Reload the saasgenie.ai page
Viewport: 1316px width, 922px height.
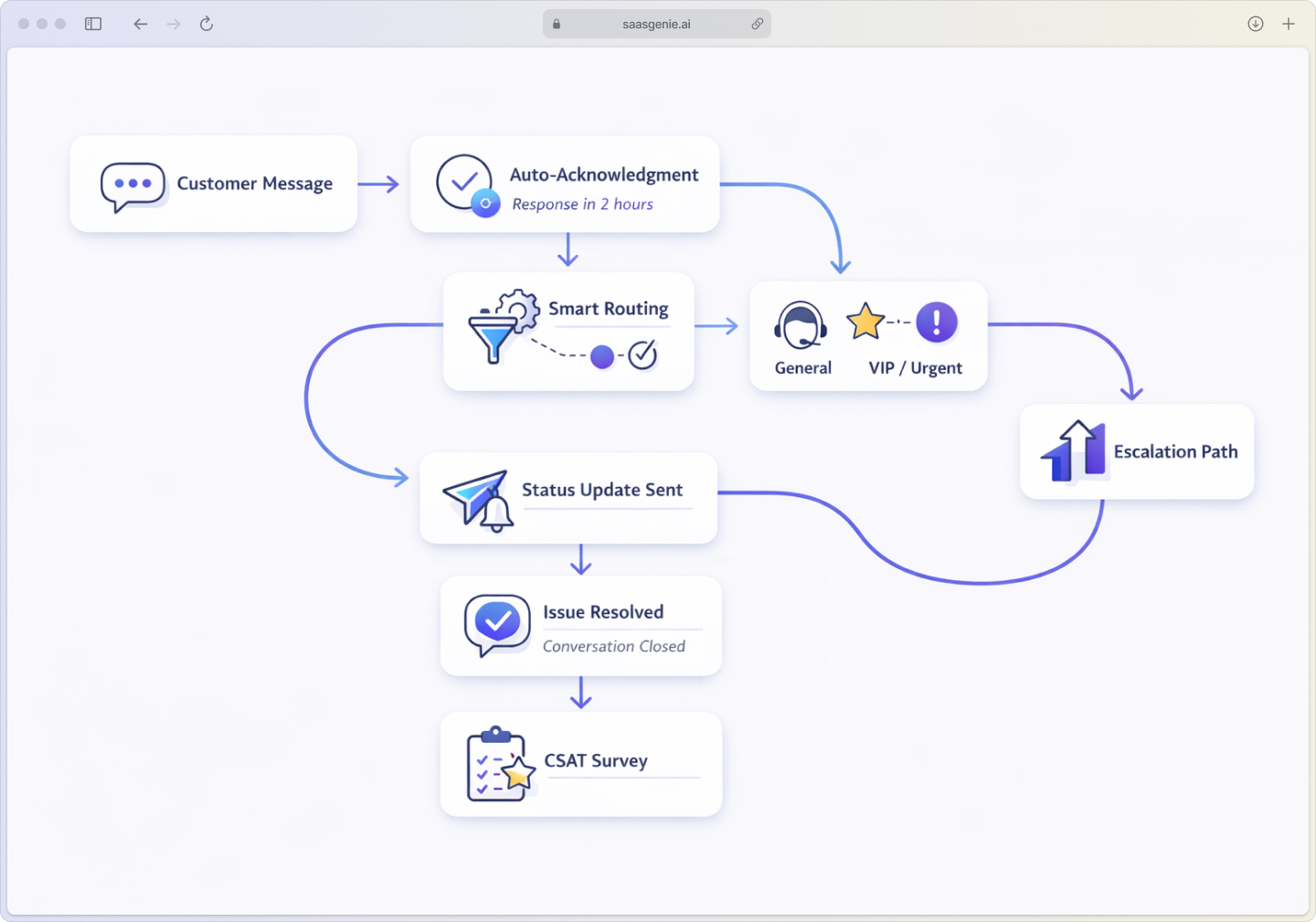click(207, 24)
